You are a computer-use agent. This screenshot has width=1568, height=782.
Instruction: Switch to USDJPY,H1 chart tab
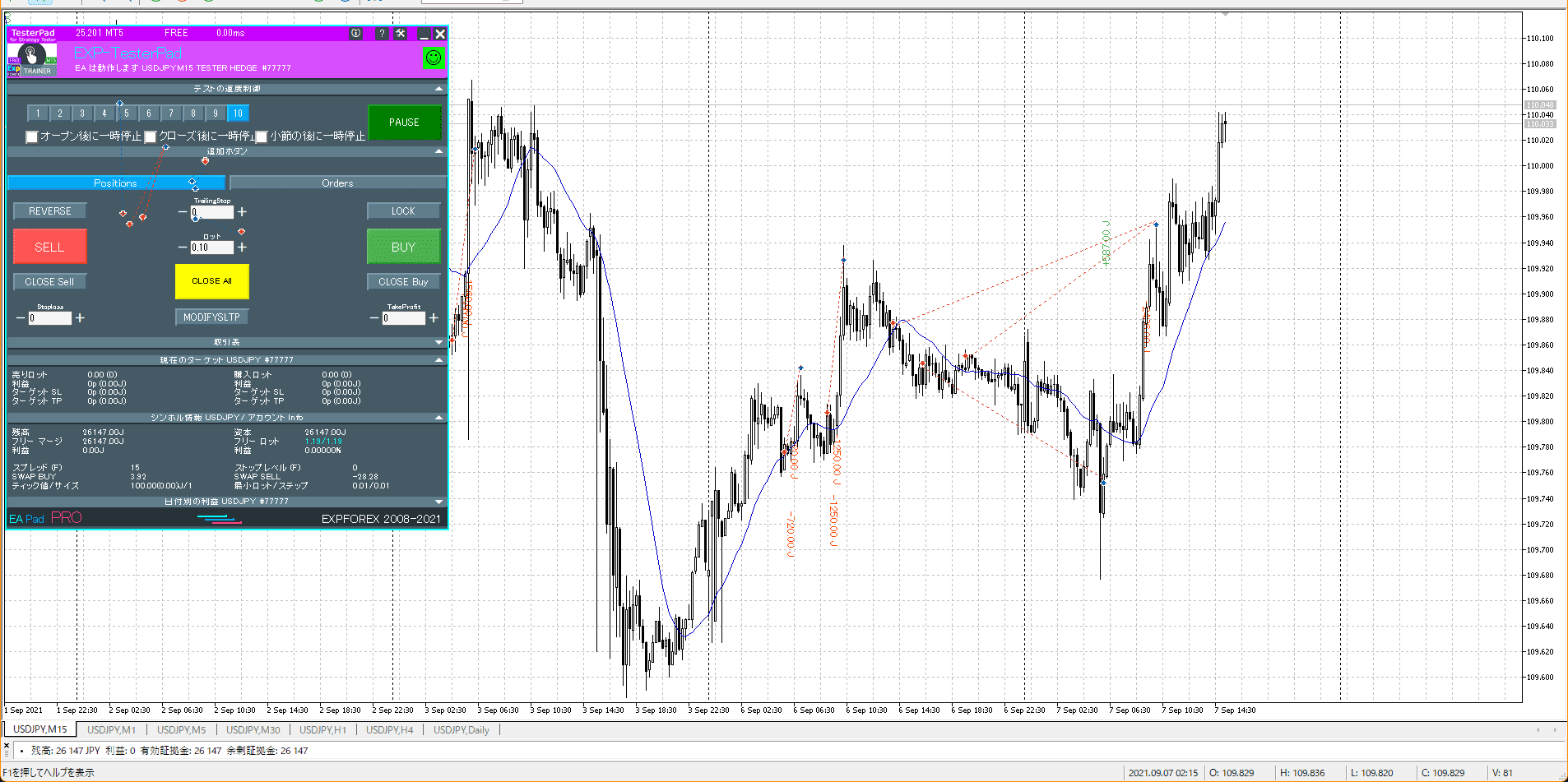(322, 730)
